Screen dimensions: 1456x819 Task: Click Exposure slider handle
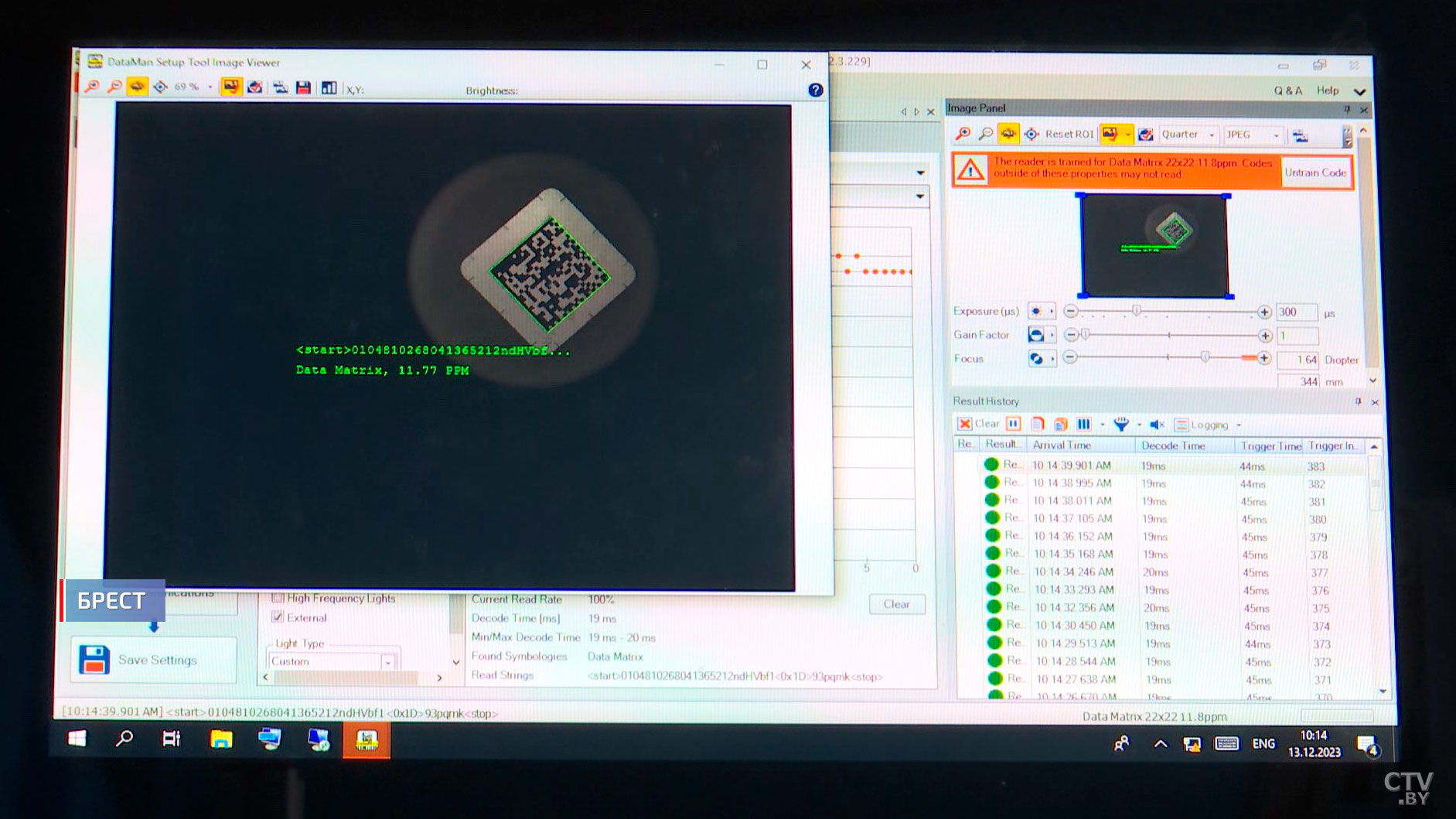coord(1136,311)
